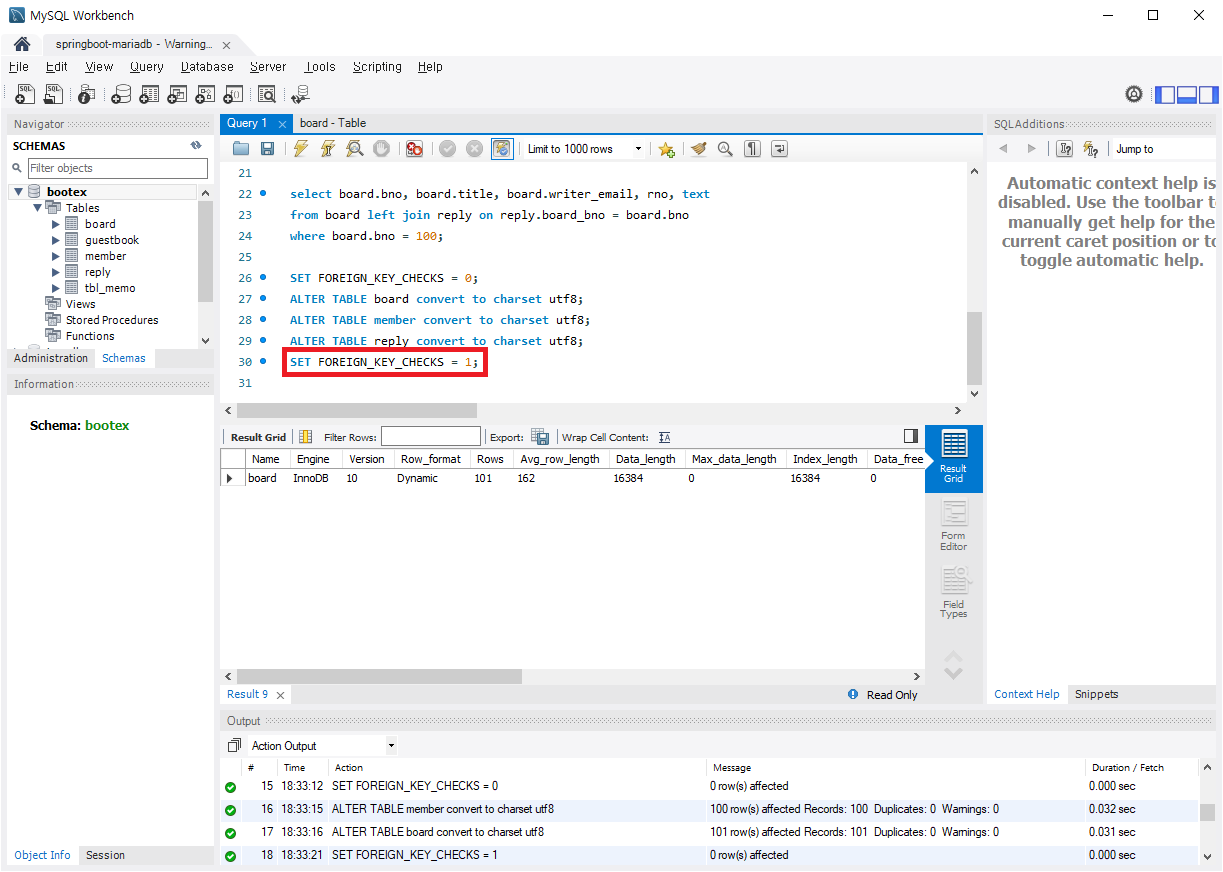Execute the statement under the cursor icon
Image resolution: width=1223 pixels, height=872 pixels.
pyautogui.click(x=327, y=149)
